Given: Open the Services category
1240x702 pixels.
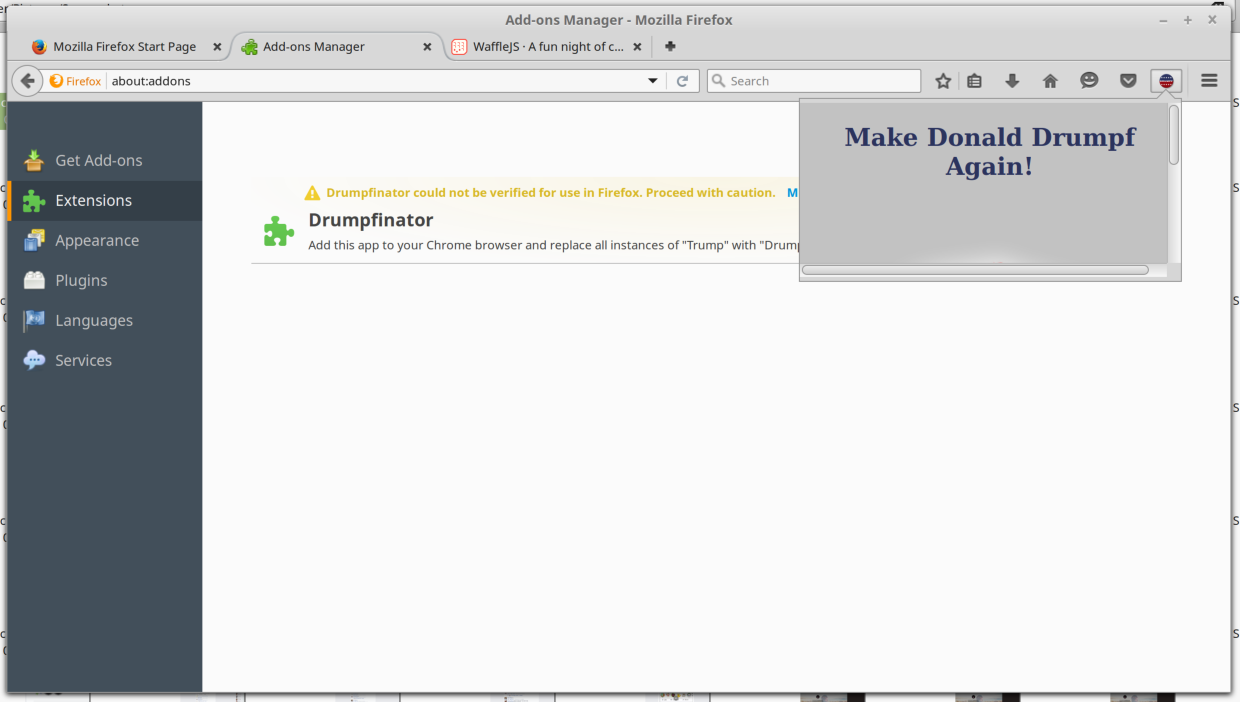Looking at the screenshot, I should click(x=104, y=360).
